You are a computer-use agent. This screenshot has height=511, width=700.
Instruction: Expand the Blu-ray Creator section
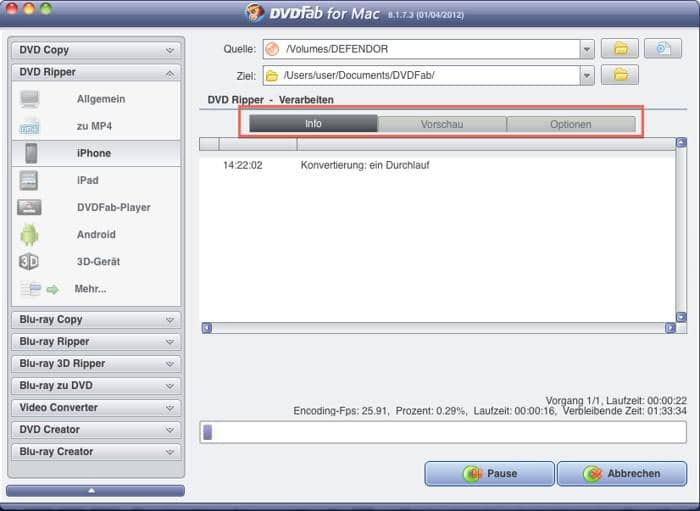click(96, 452)
